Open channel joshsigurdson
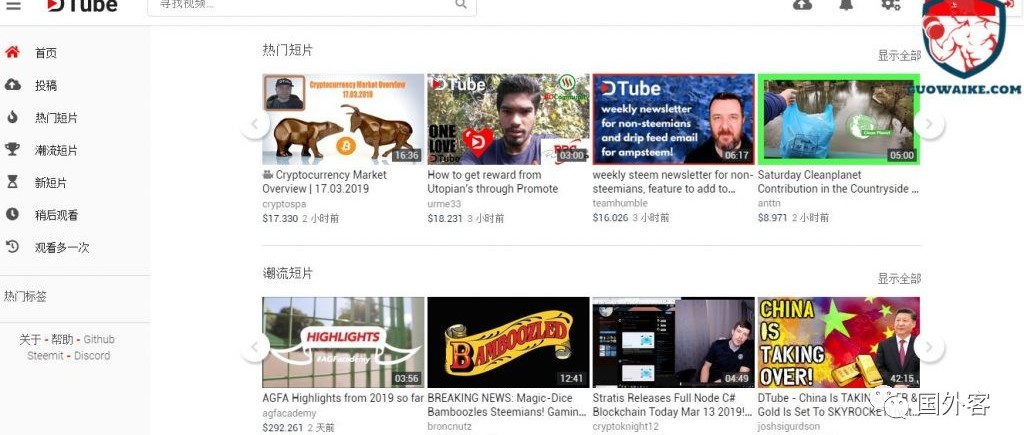Image resolution: width=1024 pixels, height=435 pixels. coord(788,427)
